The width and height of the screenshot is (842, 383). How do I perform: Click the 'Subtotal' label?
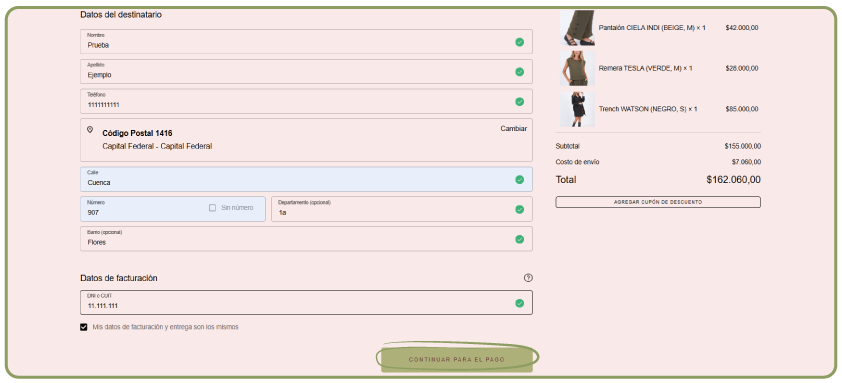[x=568, y=146]
